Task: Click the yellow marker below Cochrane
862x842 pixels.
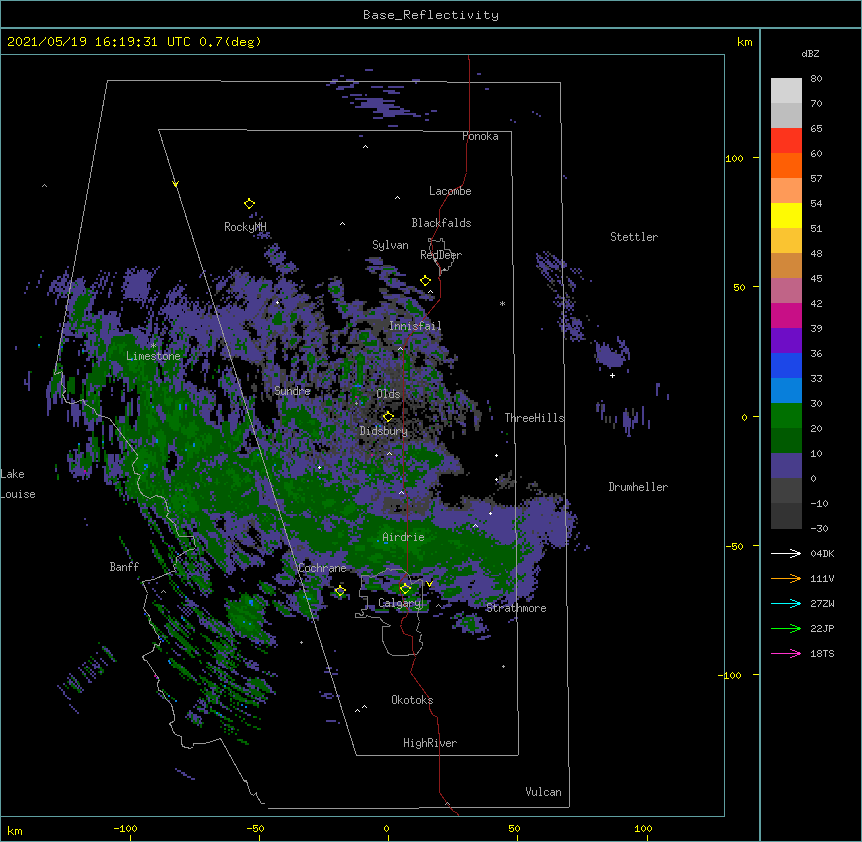Action: (x=340, y=591)
